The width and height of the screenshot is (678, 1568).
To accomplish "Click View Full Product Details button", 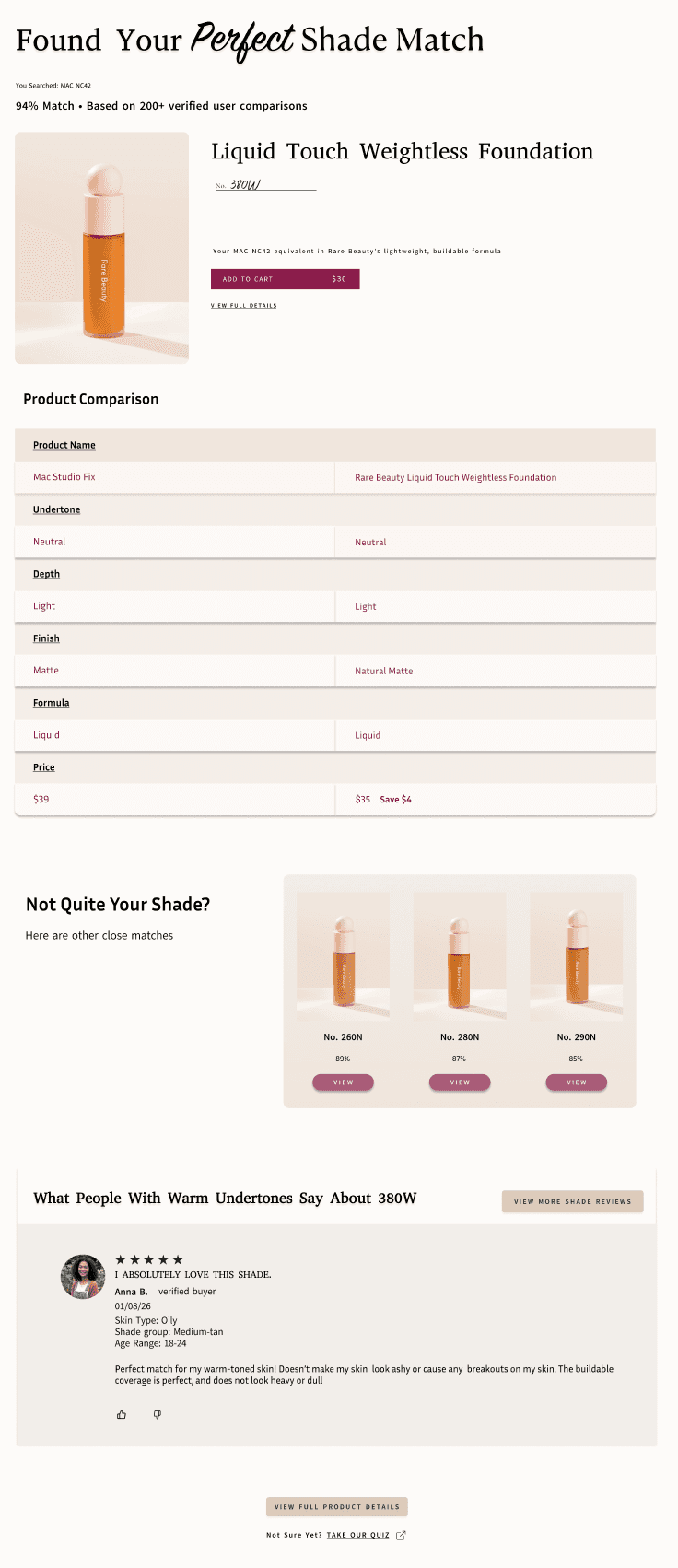I will (x=337, y=1507).
